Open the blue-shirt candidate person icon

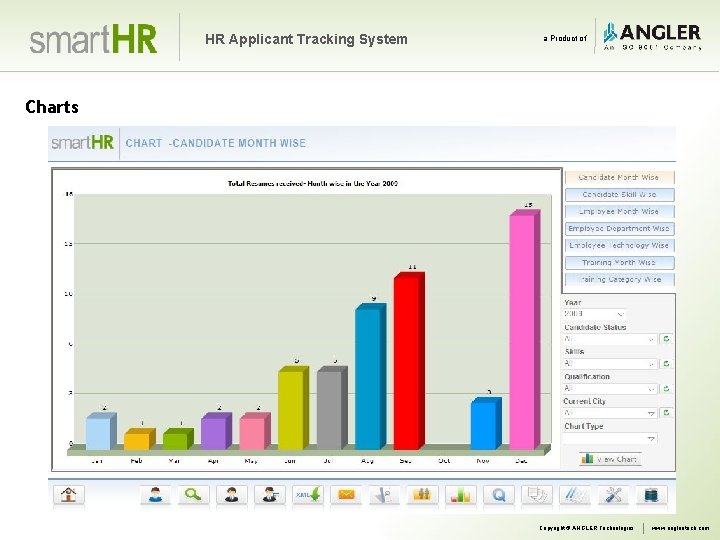click(155, 495)
